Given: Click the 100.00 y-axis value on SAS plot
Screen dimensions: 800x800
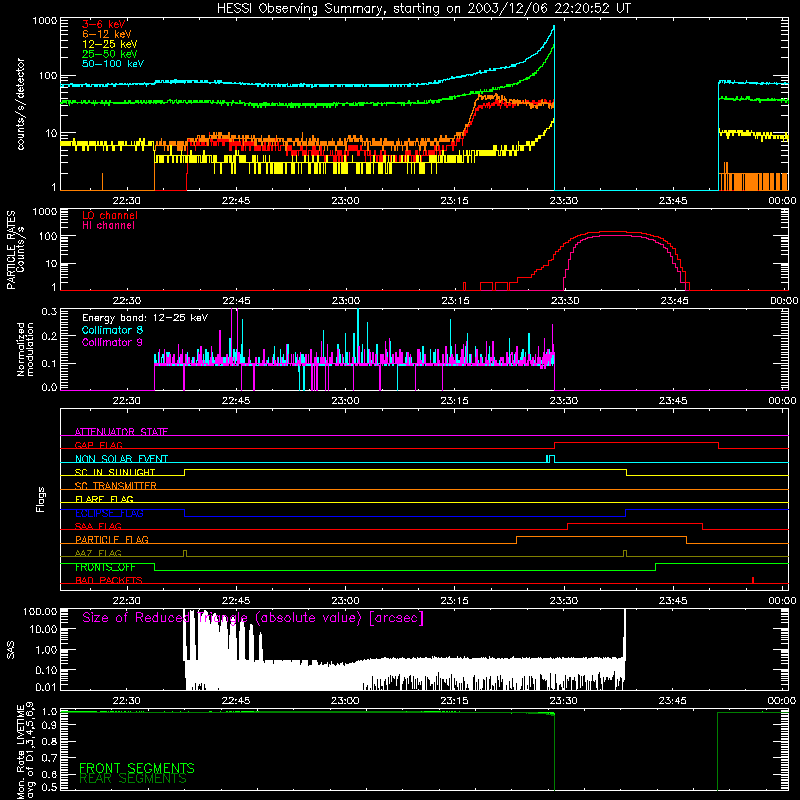Looking at the screenshot, I should 40,611.
